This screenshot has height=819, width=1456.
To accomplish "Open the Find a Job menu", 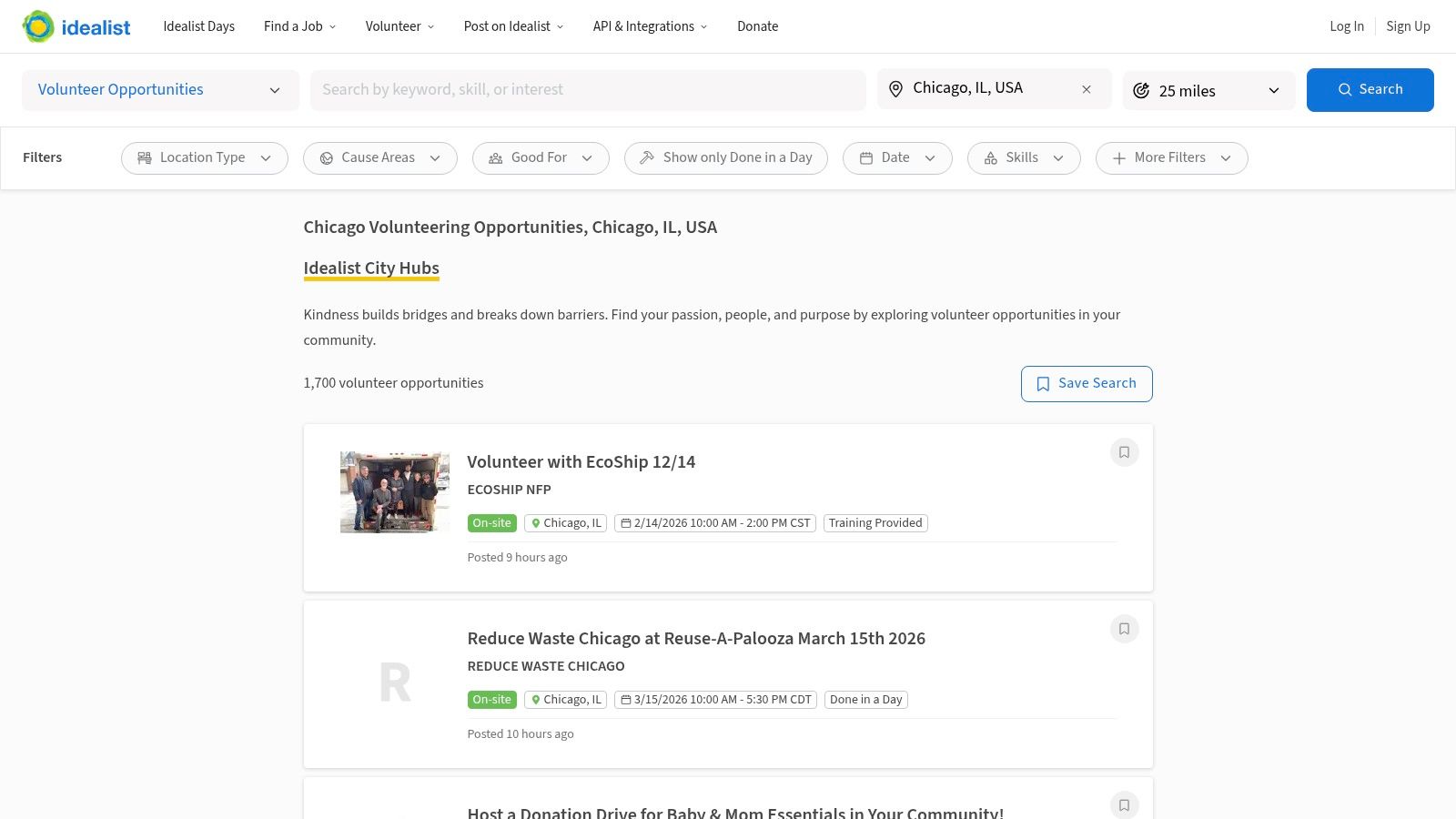I will [300, 26].
